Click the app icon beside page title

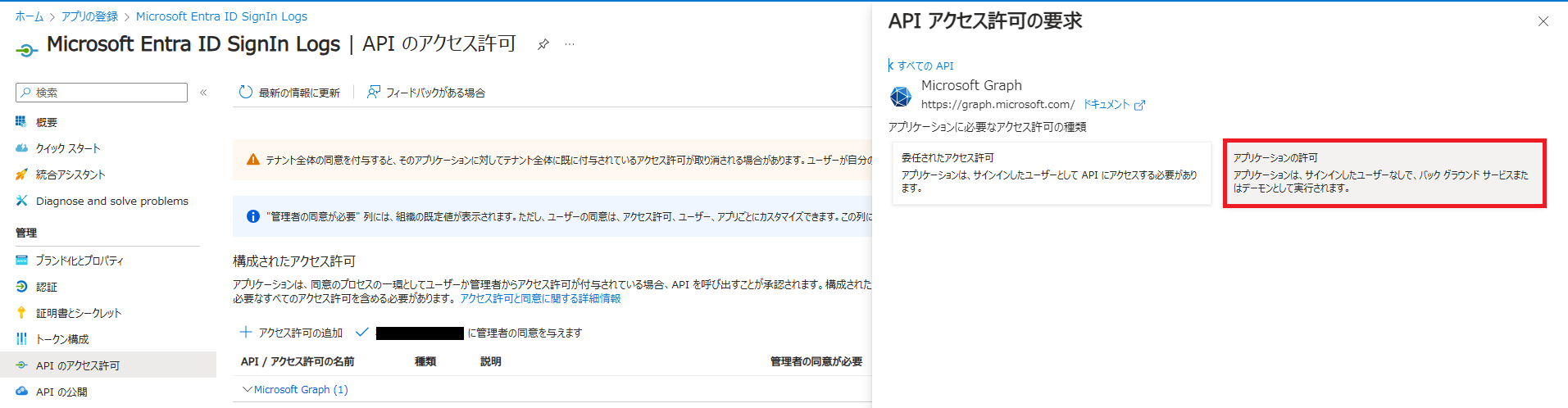26,49
